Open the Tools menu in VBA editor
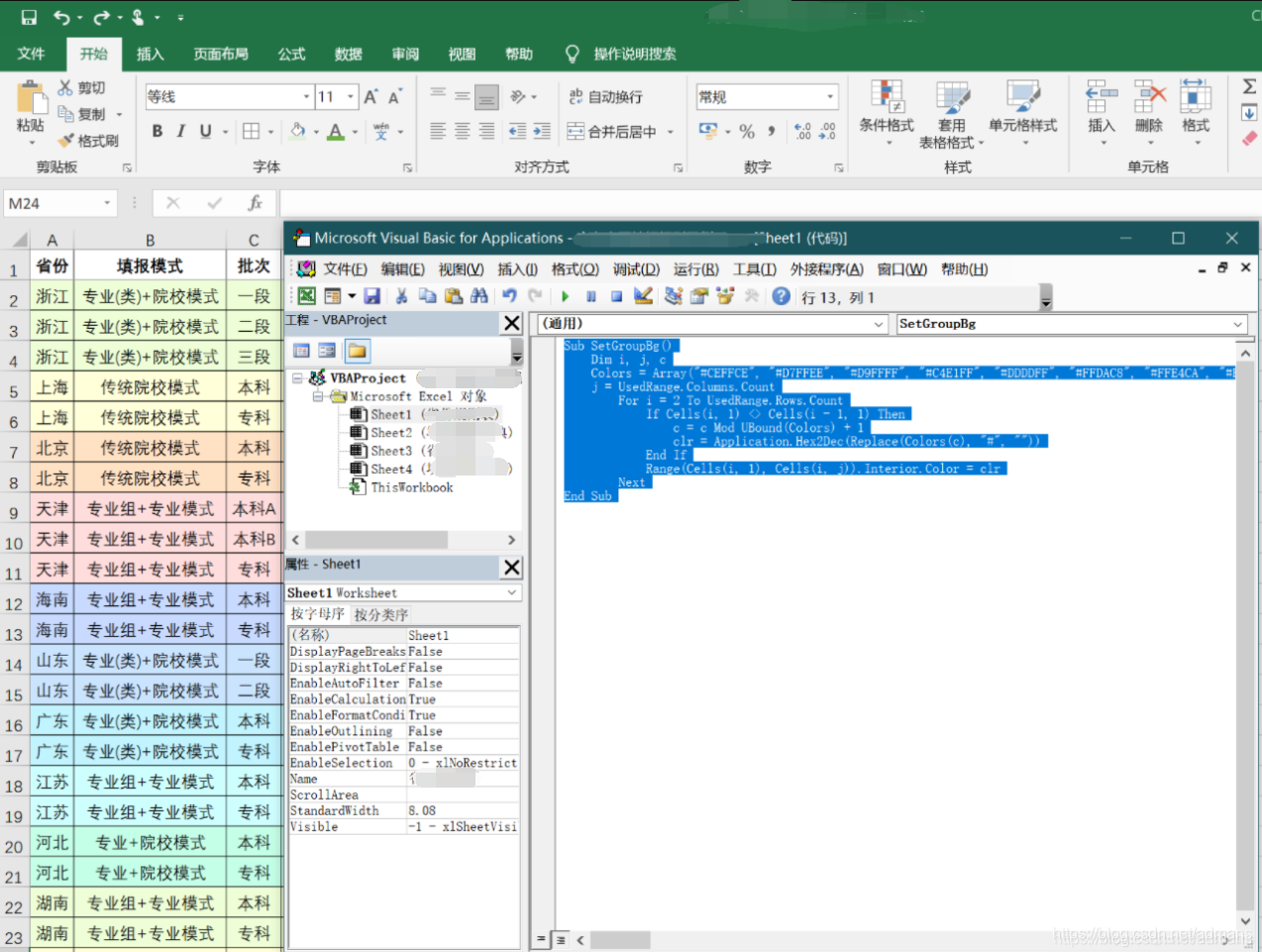Viewport: 1262px width, 952px height. click(755, 269)
